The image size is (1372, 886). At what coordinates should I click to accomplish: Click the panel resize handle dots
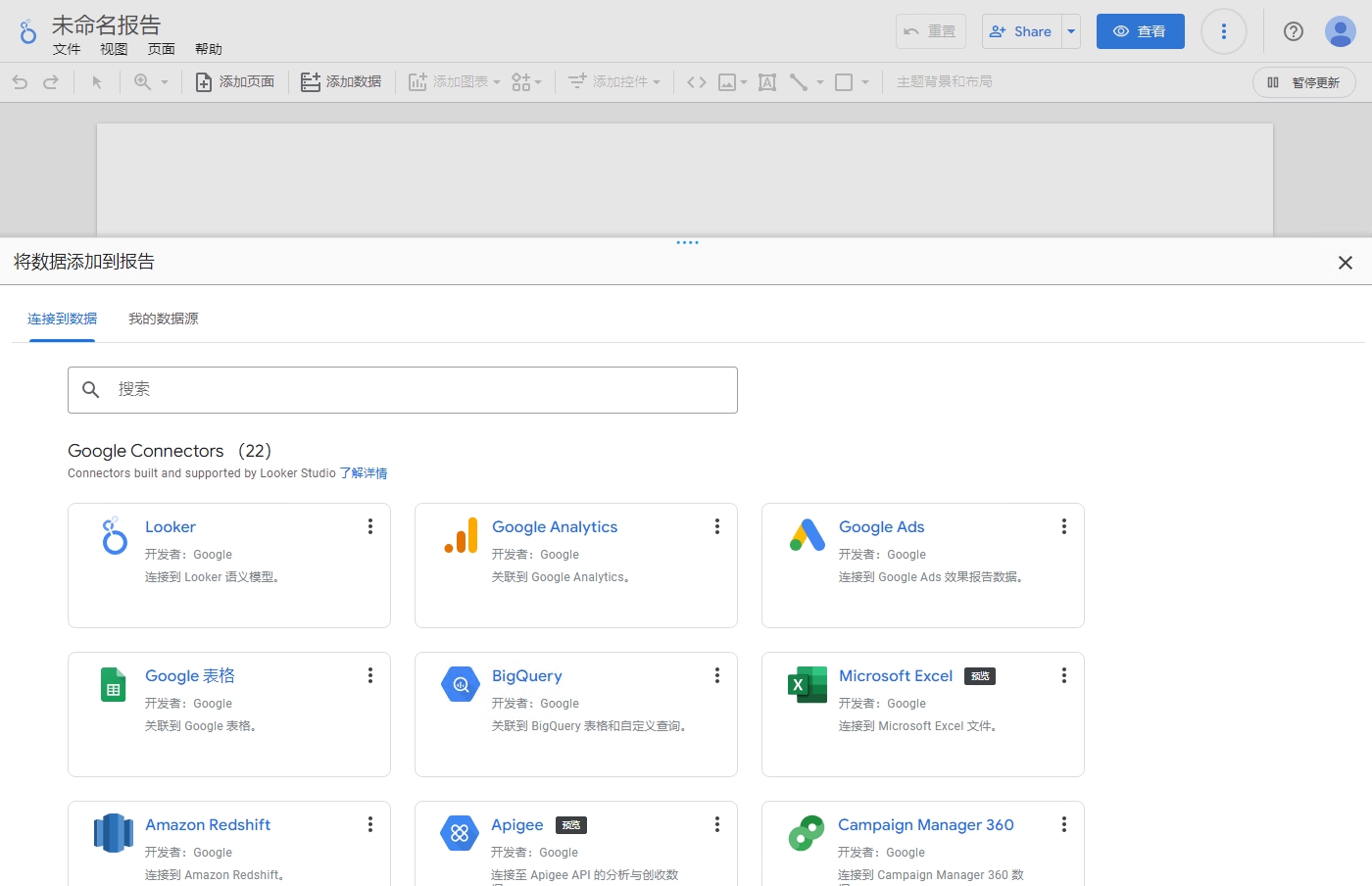[x=687, y=242]
